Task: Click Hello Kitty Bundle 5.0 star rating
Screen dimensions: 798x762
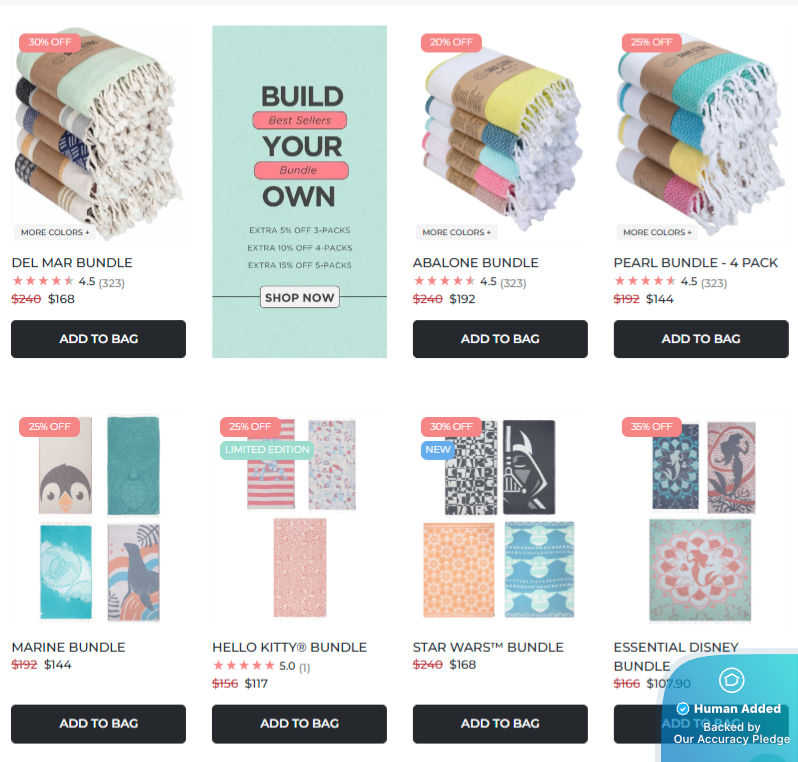Action: [261, 666]
